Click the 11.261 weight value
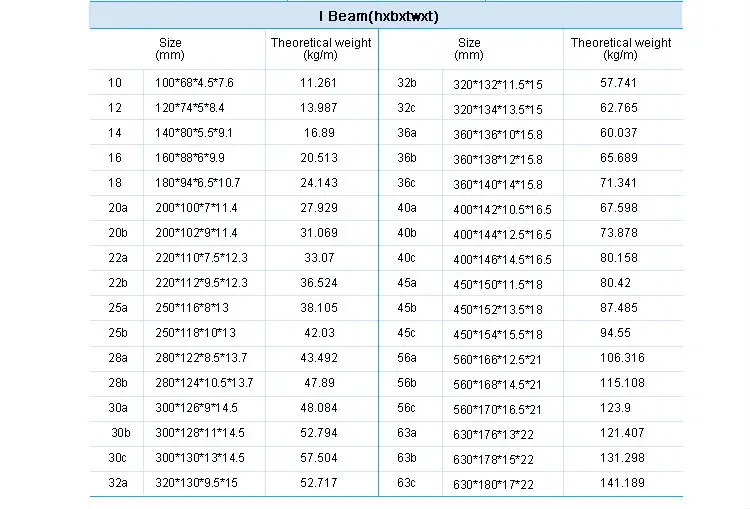 click(x=319, y=82)
